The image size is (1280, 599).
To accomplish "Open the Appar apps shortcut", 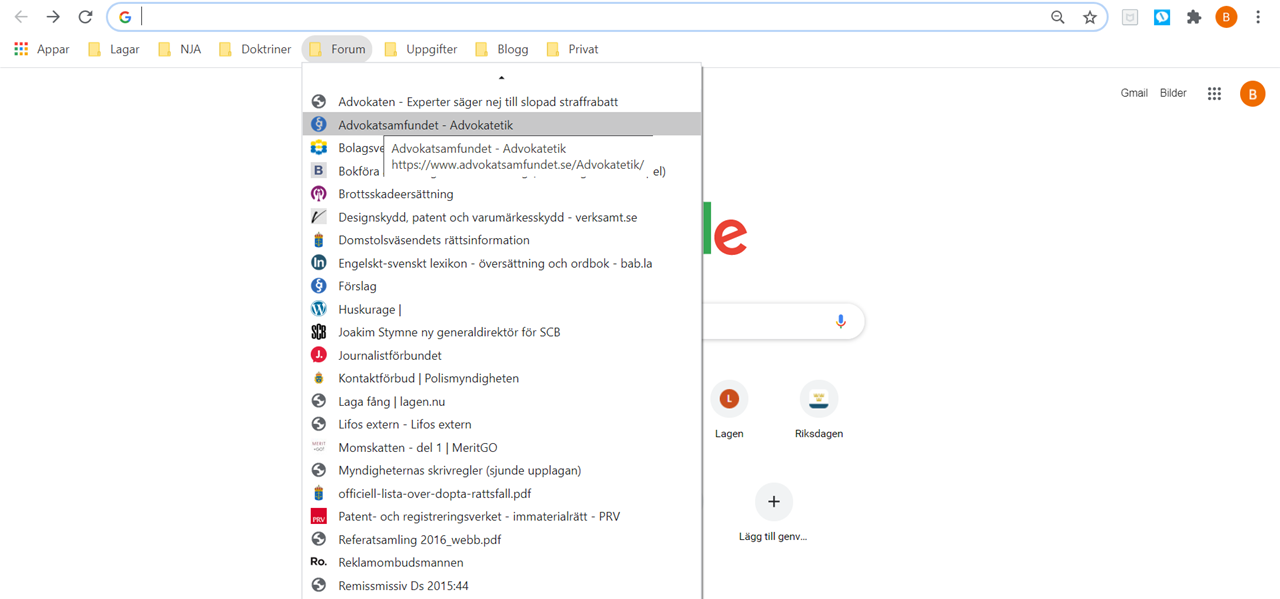I will click(x=42, y=49).
